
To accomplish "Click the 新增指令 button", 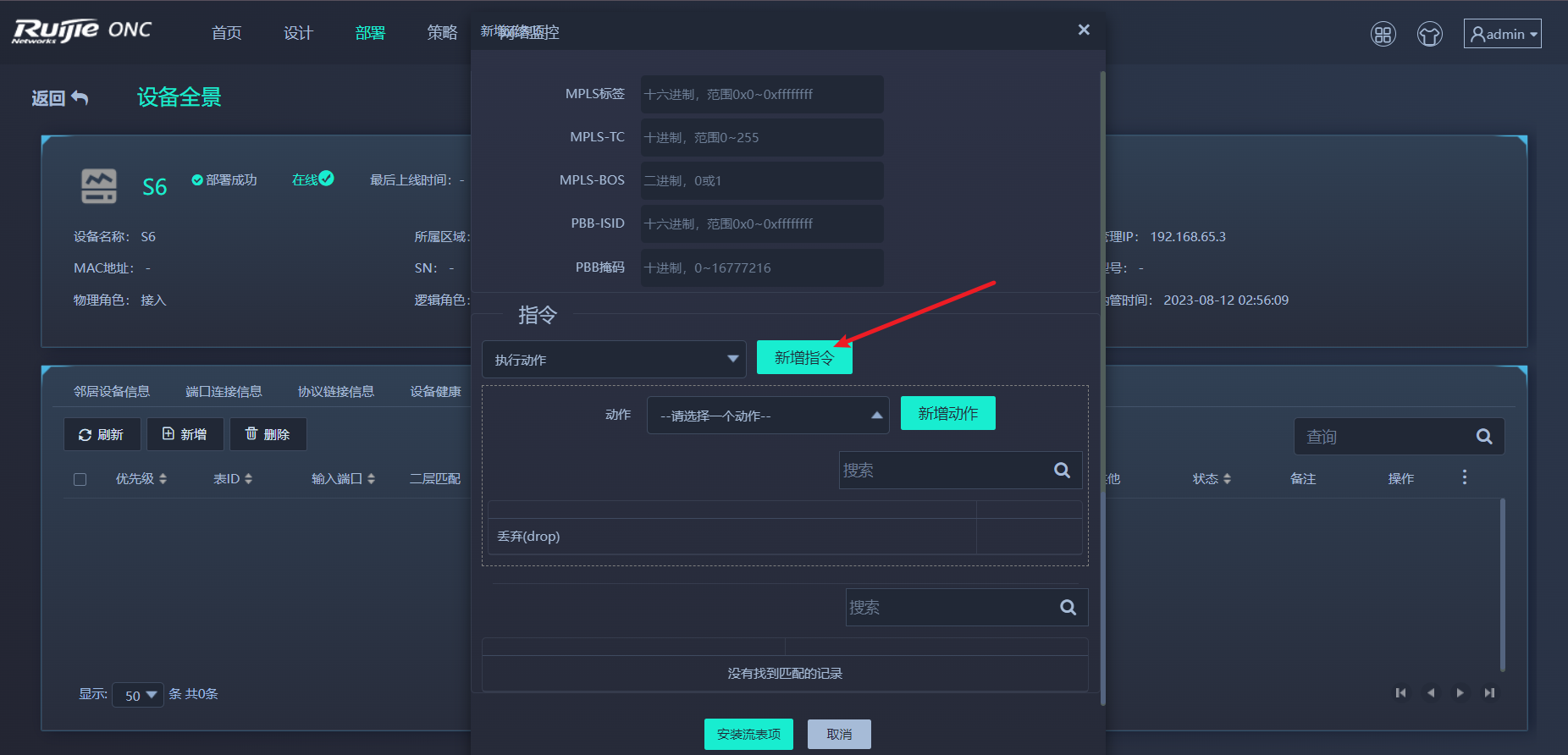I will pyautogui.click(x=804, y=357).
